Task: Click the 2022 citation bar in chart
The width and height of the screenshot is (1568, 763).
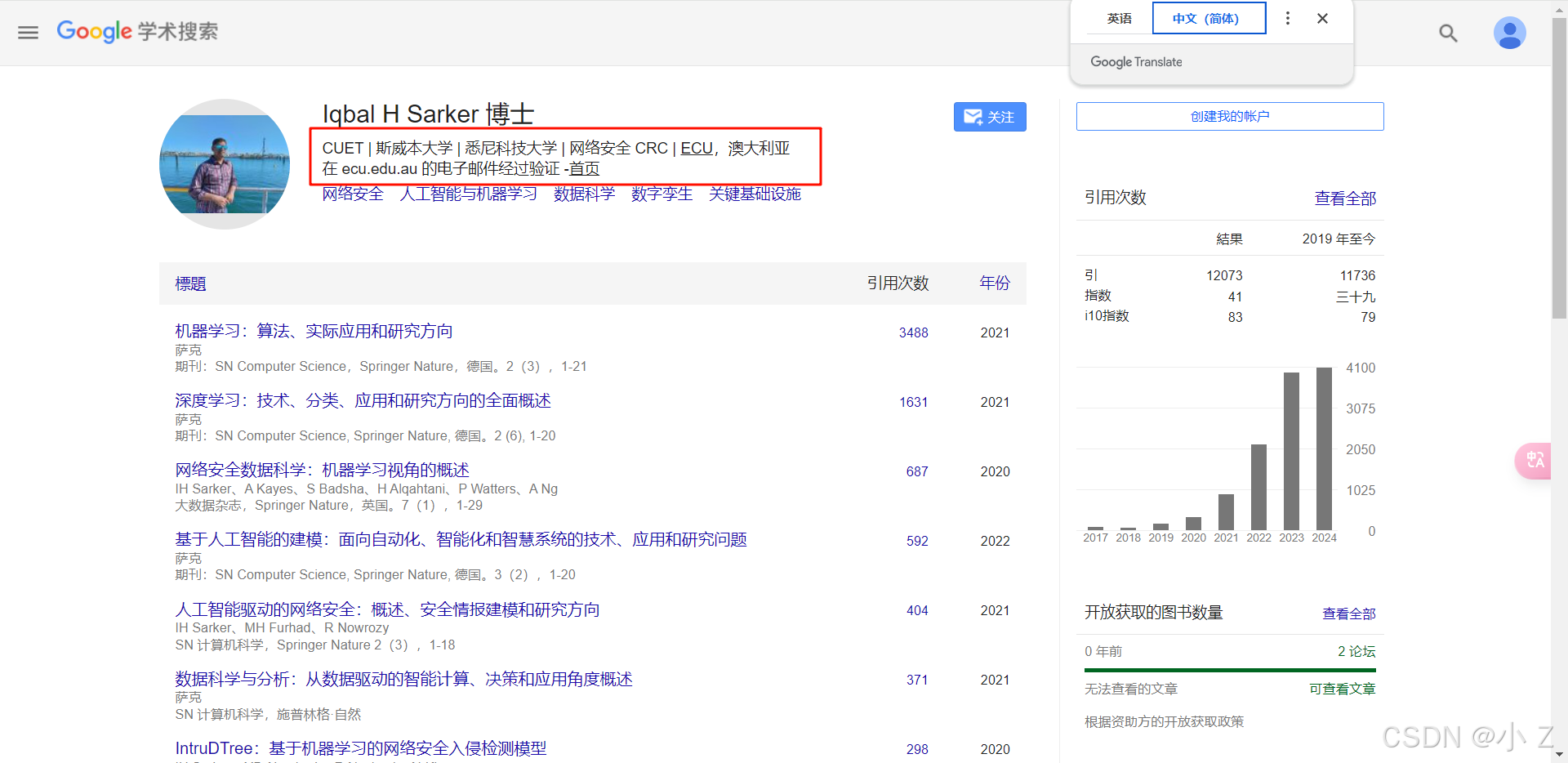Action: coord(1259,487)
